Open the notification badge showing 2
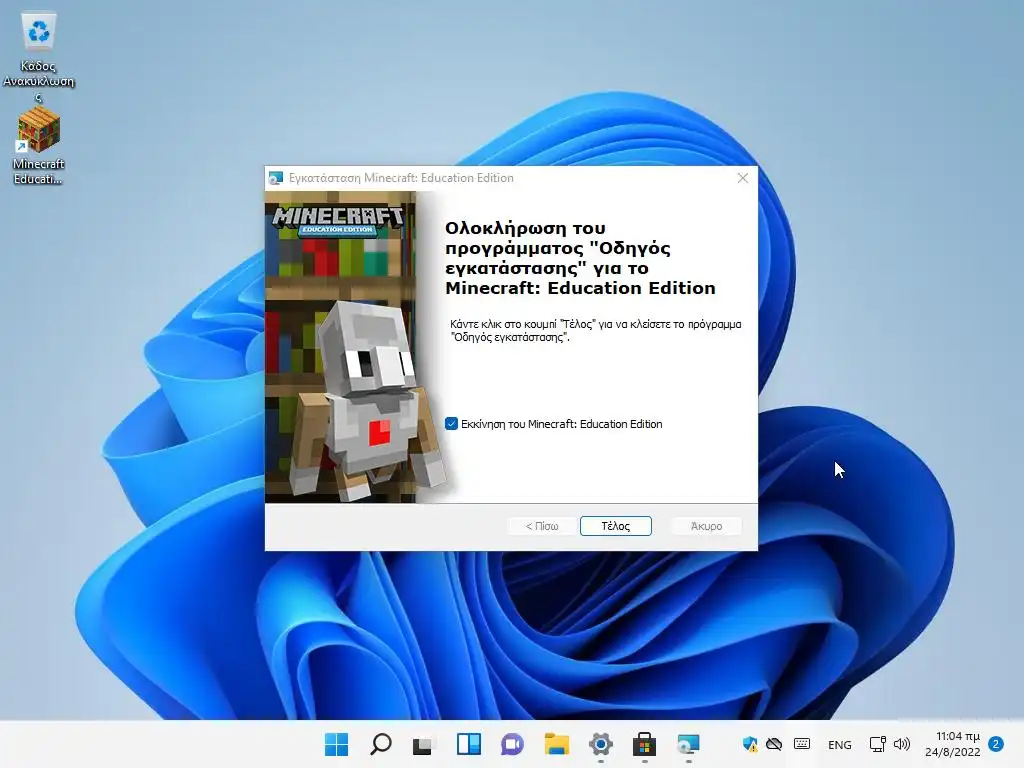Viewport: 1024px width, 768px height. pyautogui.click(x=996, y=744)
